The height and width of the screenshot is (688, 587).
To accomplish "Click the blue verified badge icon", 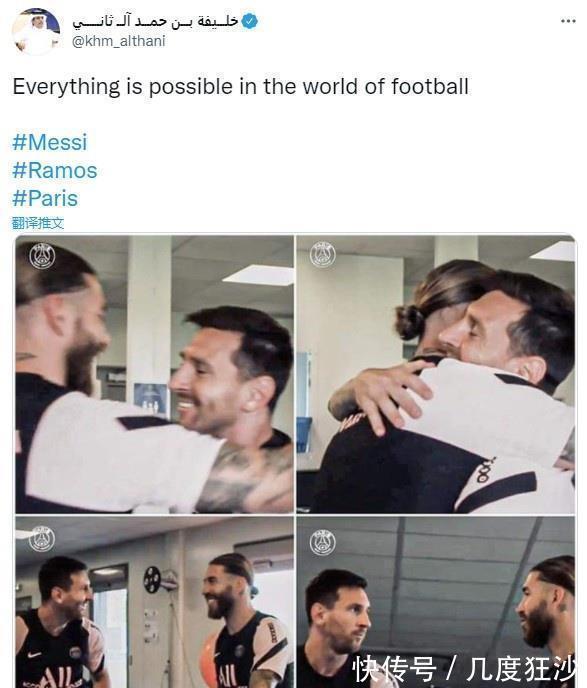I will tap(250, 21).
